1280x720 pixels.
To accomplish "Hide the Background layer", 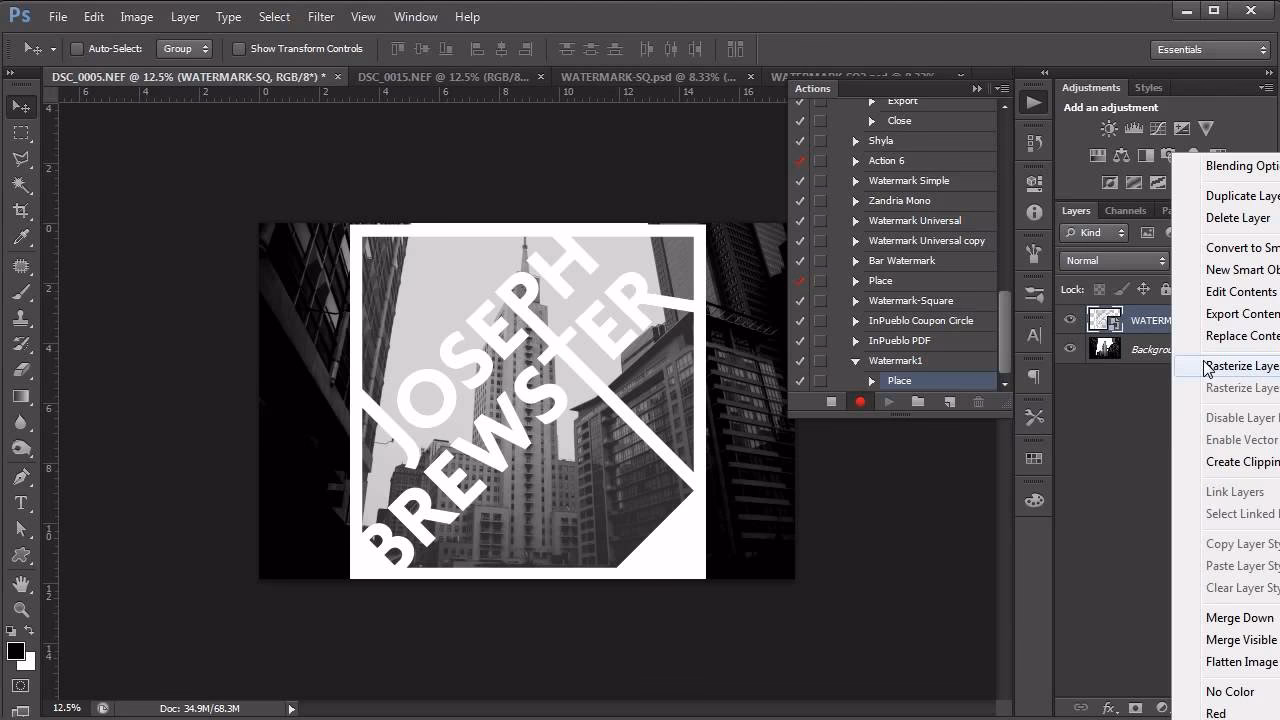I will click(1069, 349).
